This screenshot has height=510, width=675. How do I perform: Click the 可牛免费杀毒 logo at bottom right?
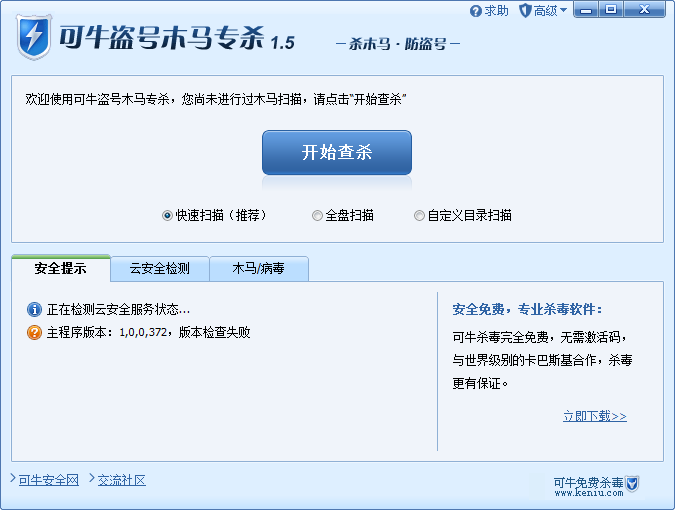pos(597,486)
